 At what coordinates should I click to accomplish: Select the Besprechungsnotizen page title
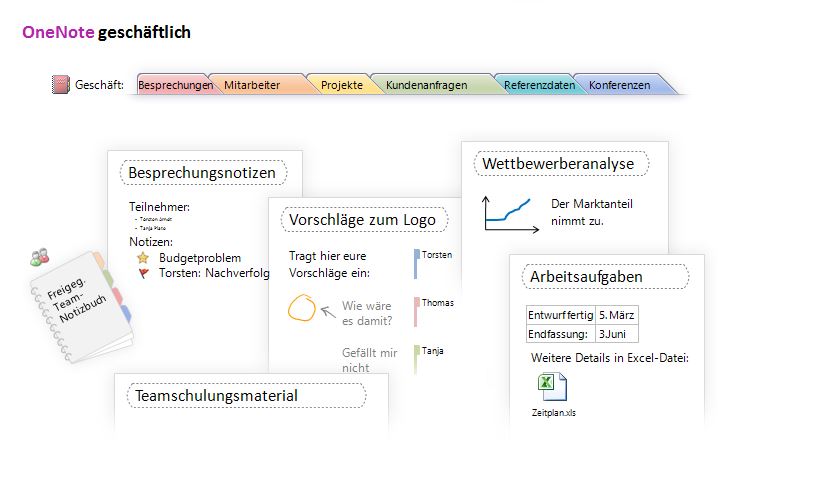click(x=202, y=173)
